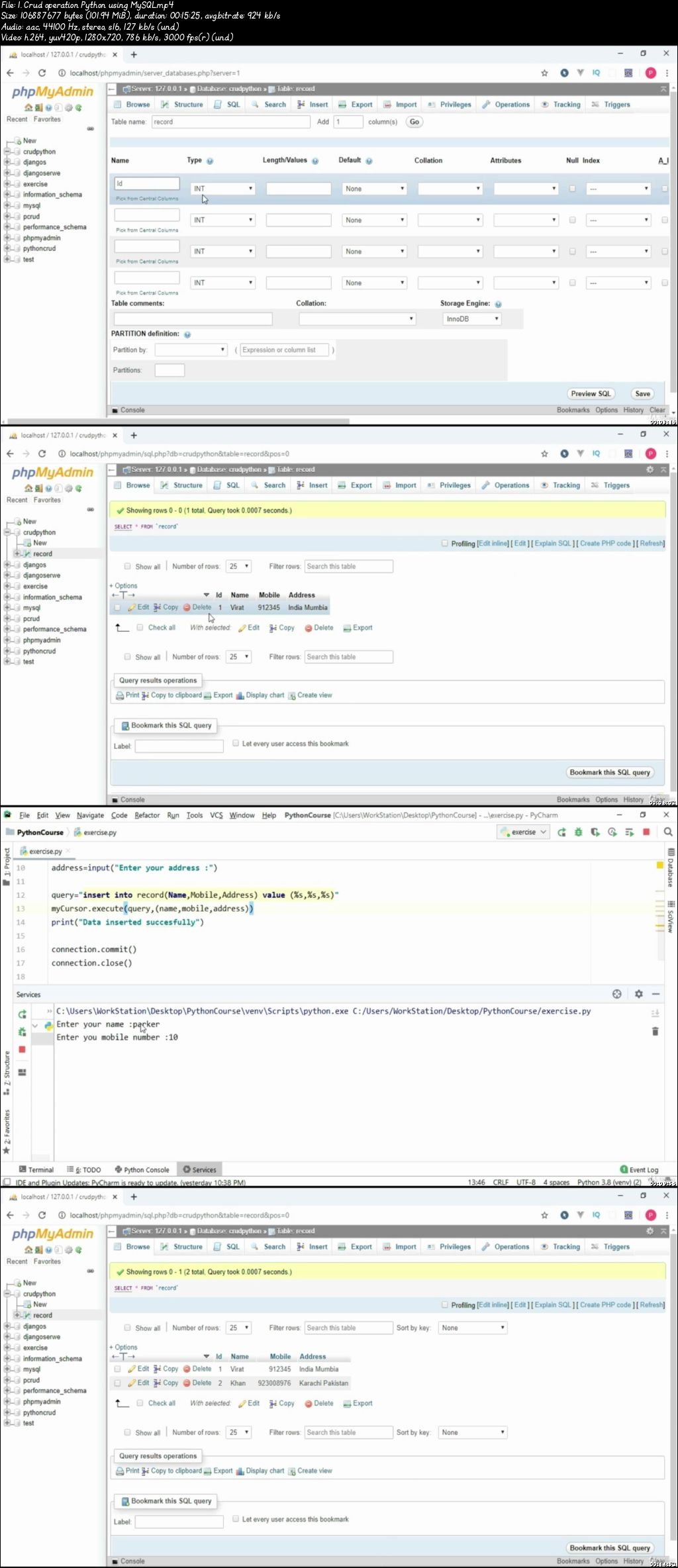Viewport: 678px width, 1568px height.
Task: Click Create PHP code link in two-row results frame
Action: pos(605,1304)
